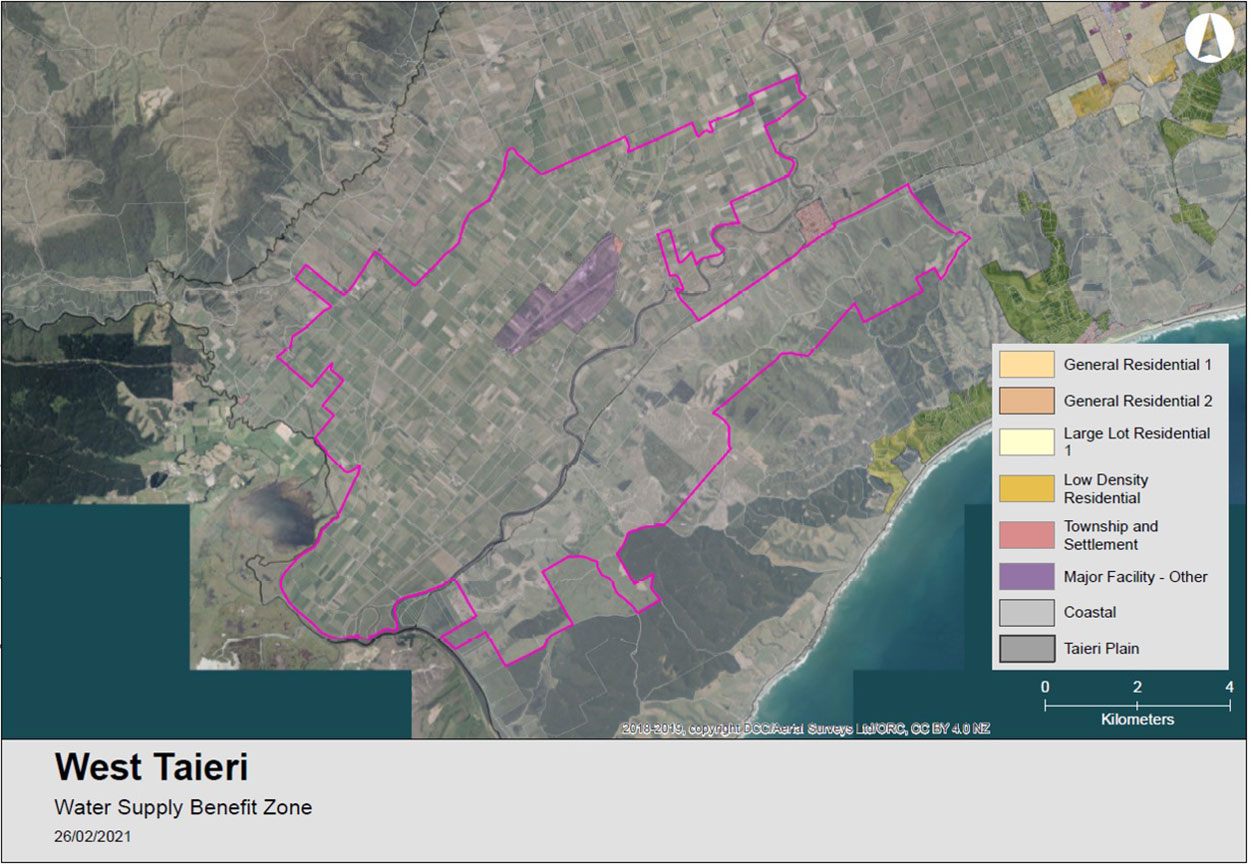Select the Taieri Plain legend swatch
The height and width of the screenshot is (864, 1250).
point(1026,648)
